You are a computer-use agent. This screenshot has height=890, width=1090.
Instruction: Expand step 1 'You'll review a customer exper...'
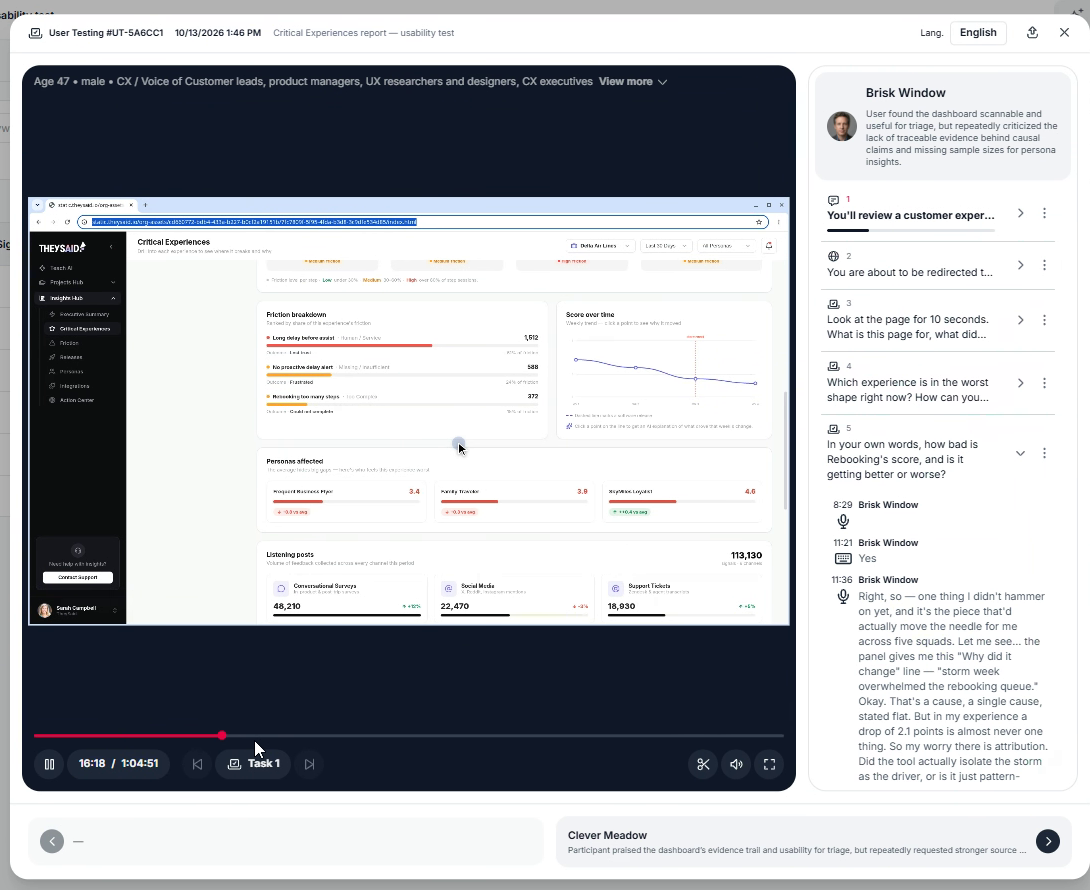click(x=1020, y=213)
